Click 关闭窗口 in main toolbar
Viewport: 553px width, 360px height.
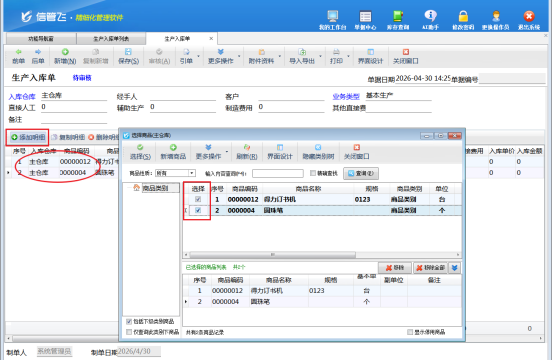click(x=406, y=56)
